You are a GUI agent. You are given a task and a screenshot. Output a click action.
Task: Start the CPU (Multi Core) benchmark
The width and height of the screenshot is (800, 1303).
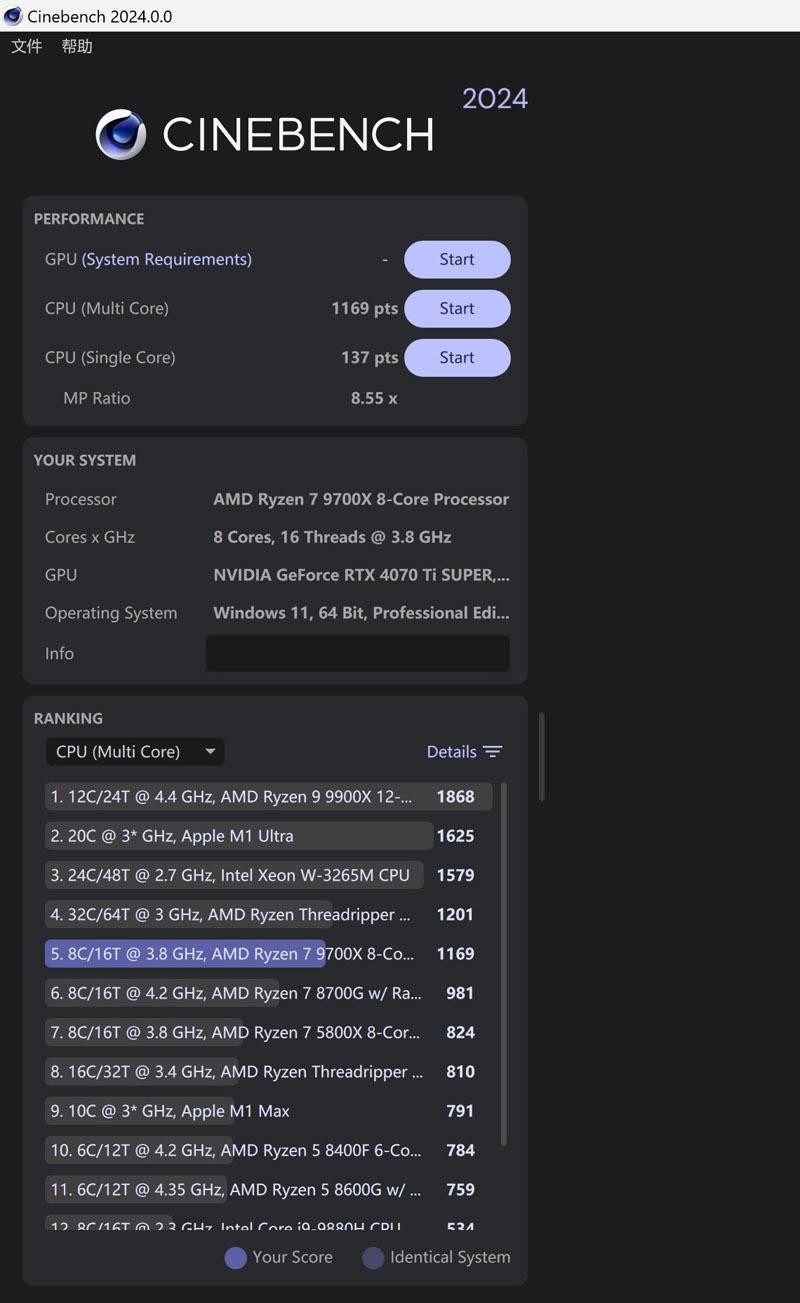(x=457, y=308)
